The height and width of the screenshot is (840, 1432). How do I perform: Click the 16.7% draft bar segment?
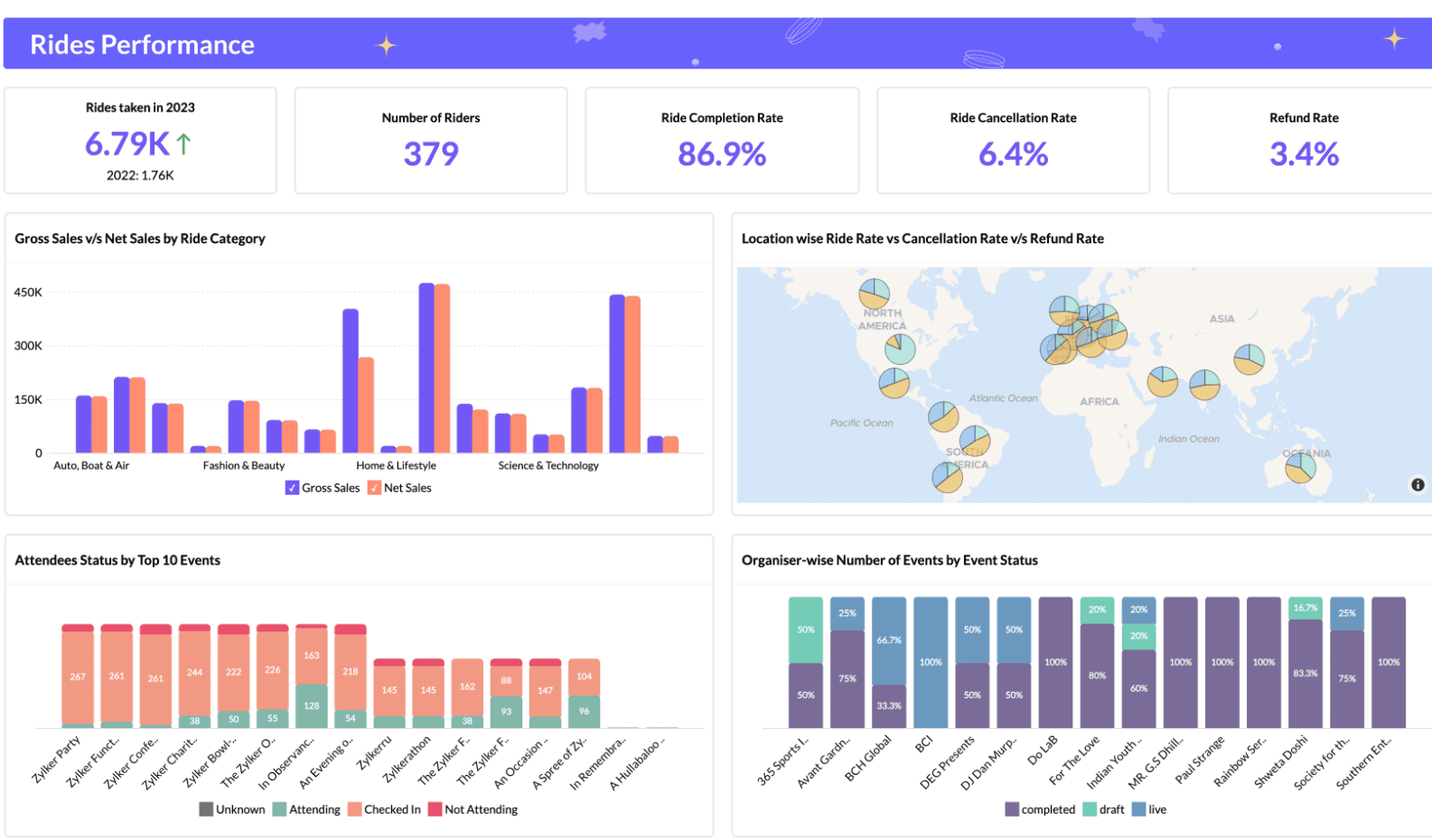(x=1306, y=608)
